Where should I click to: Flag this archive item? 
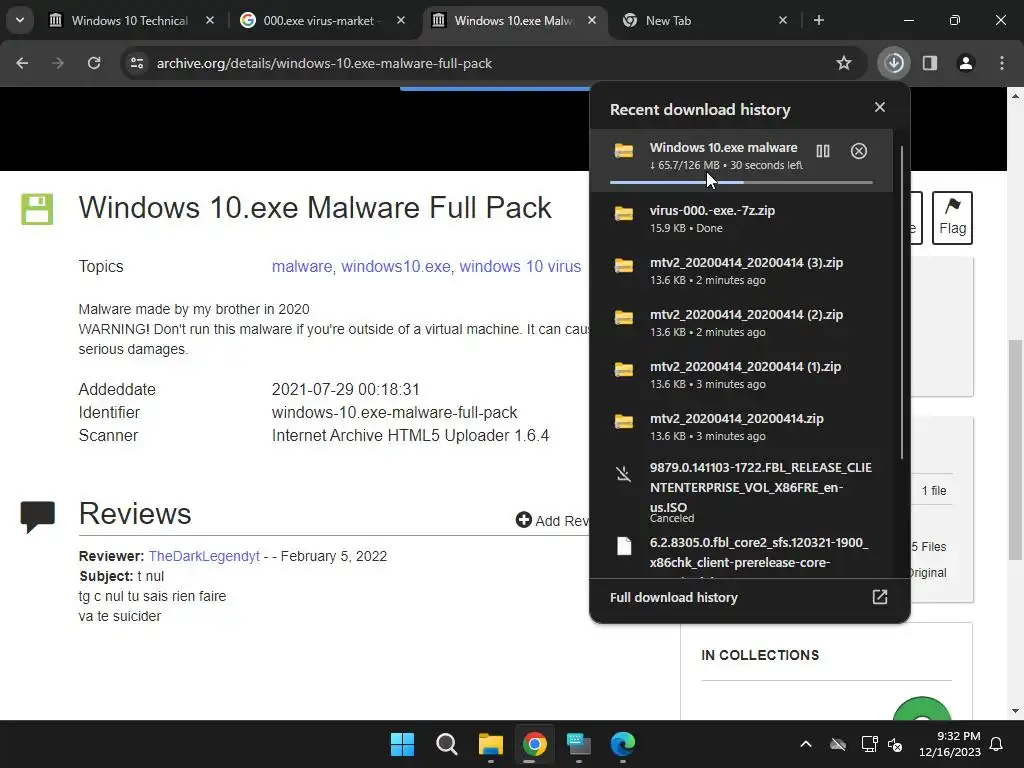tap(952, 217)
